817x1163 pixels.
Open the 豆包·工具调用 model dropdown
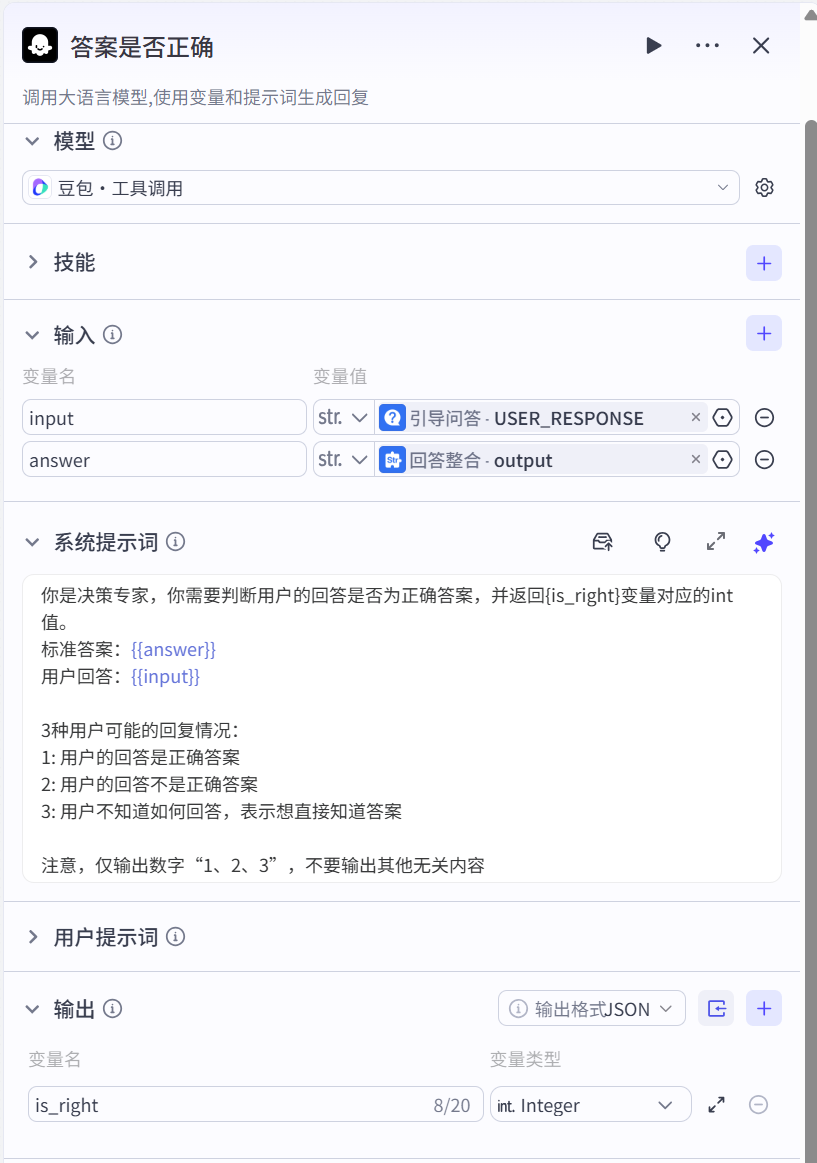click(x=380, y=188)
